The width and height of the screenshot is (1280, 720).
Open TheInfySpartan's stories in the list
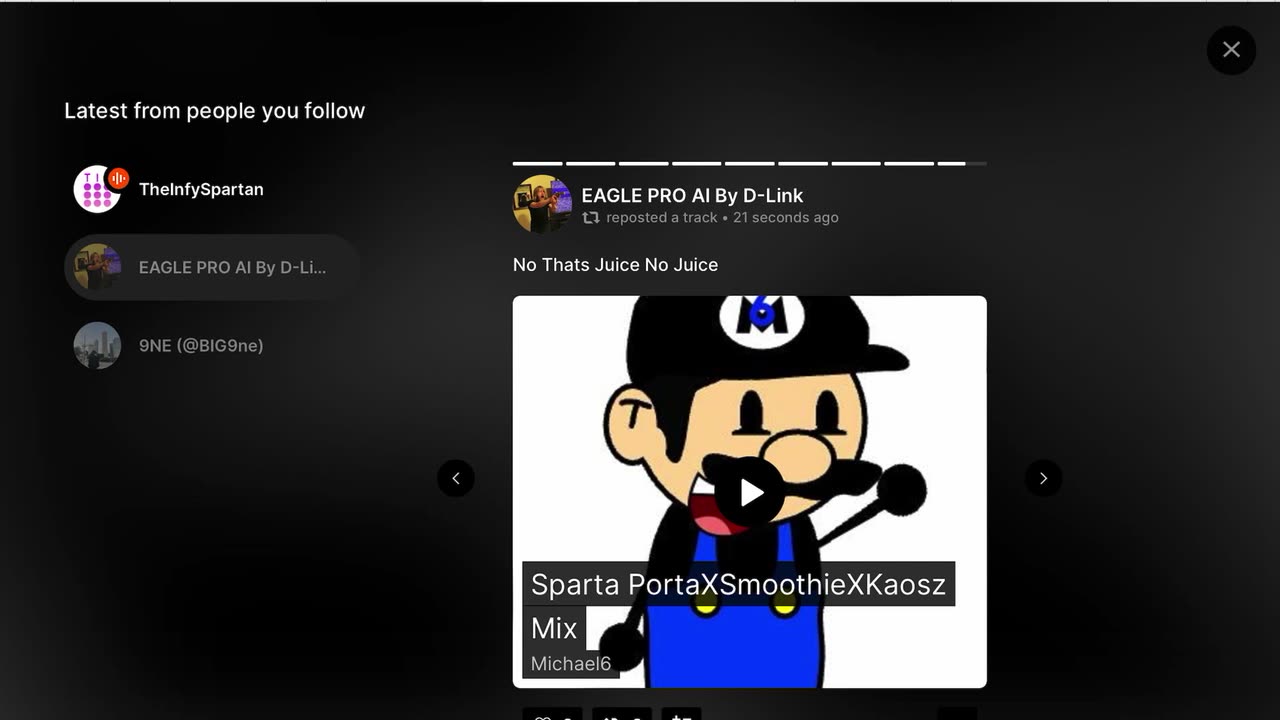[x=212, y=189]
